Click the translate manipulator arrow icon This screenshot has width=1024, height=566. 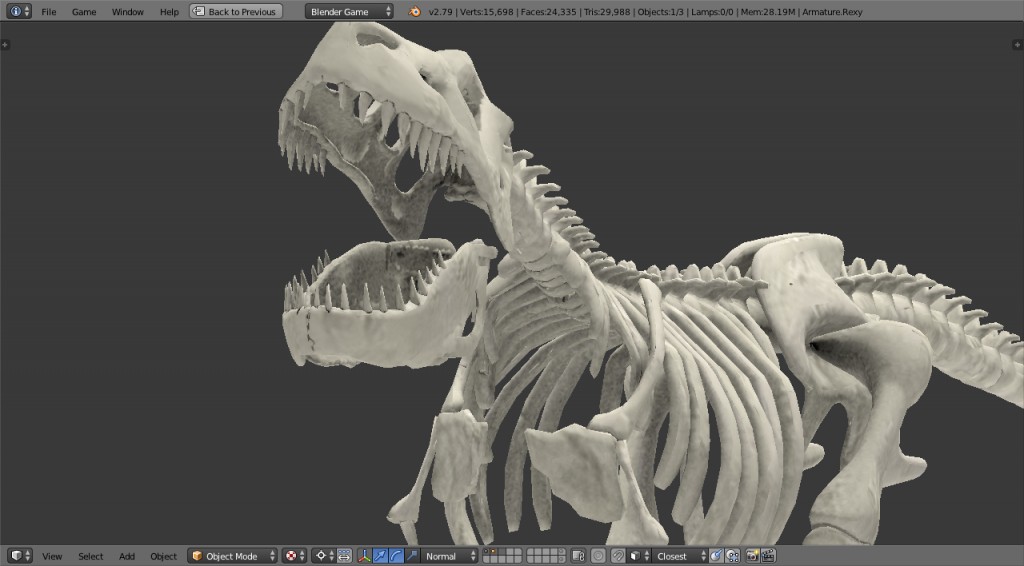[x=381, y=556]
